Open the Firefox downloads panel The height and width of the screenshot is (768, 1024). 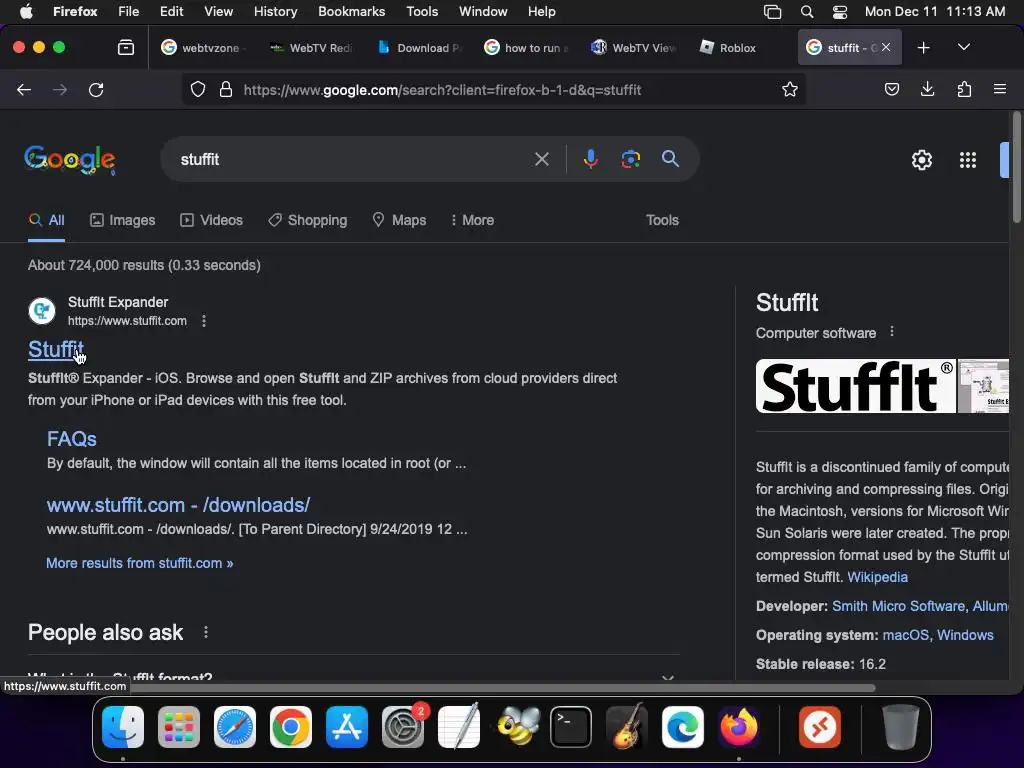[927, 89]
